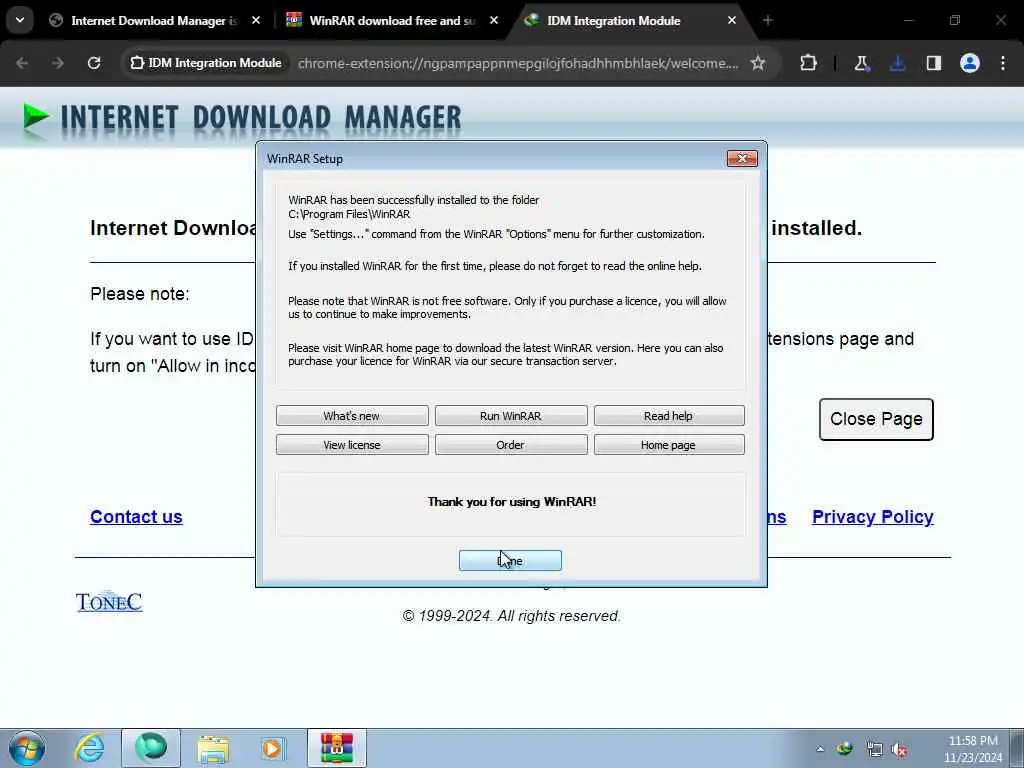Click the green IDM logo arrow

pos(36,118)
